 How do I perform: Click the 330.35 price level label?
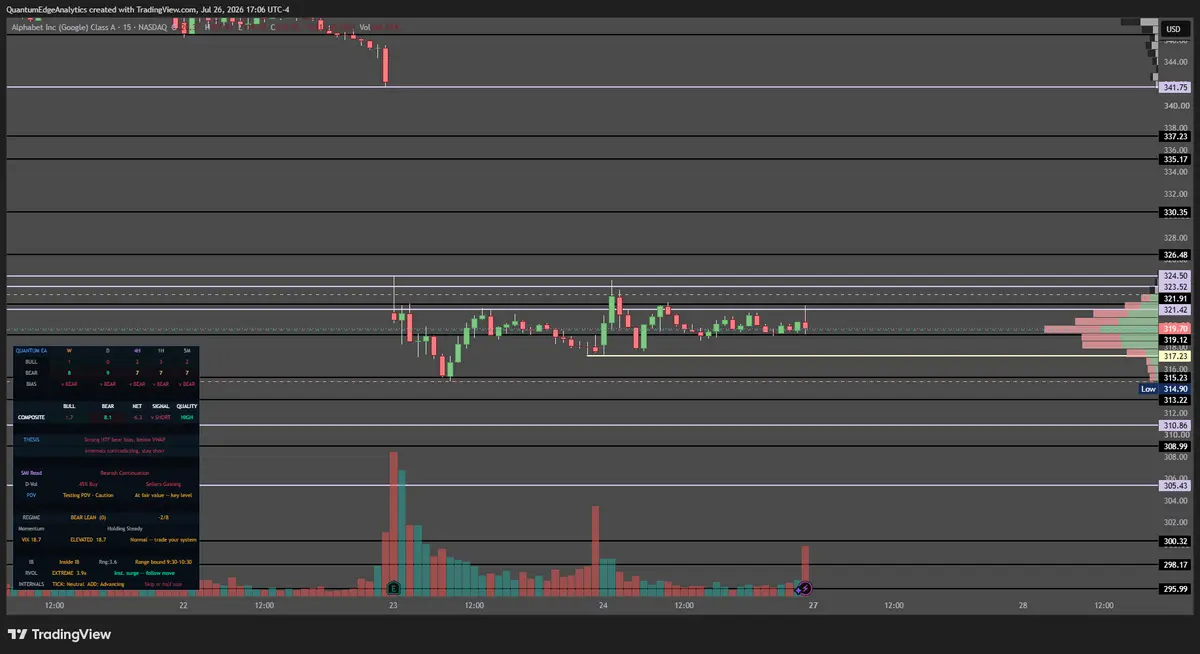click(x=1175, y=212)
